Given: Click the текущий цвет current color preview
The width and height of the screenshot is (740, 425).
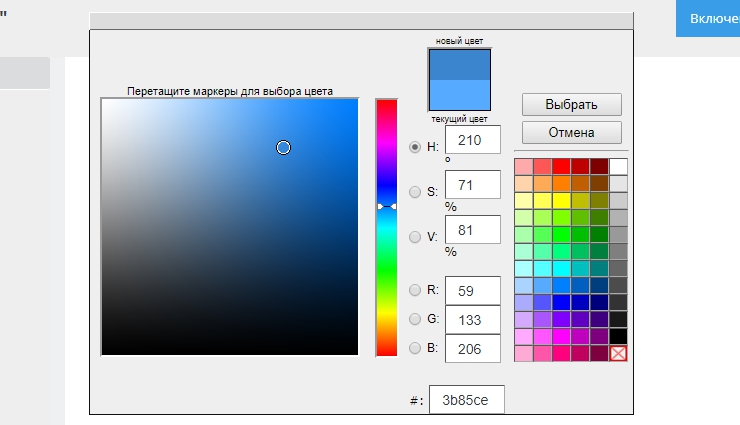Looking at the screenshot, I should (x=459, y=95).
